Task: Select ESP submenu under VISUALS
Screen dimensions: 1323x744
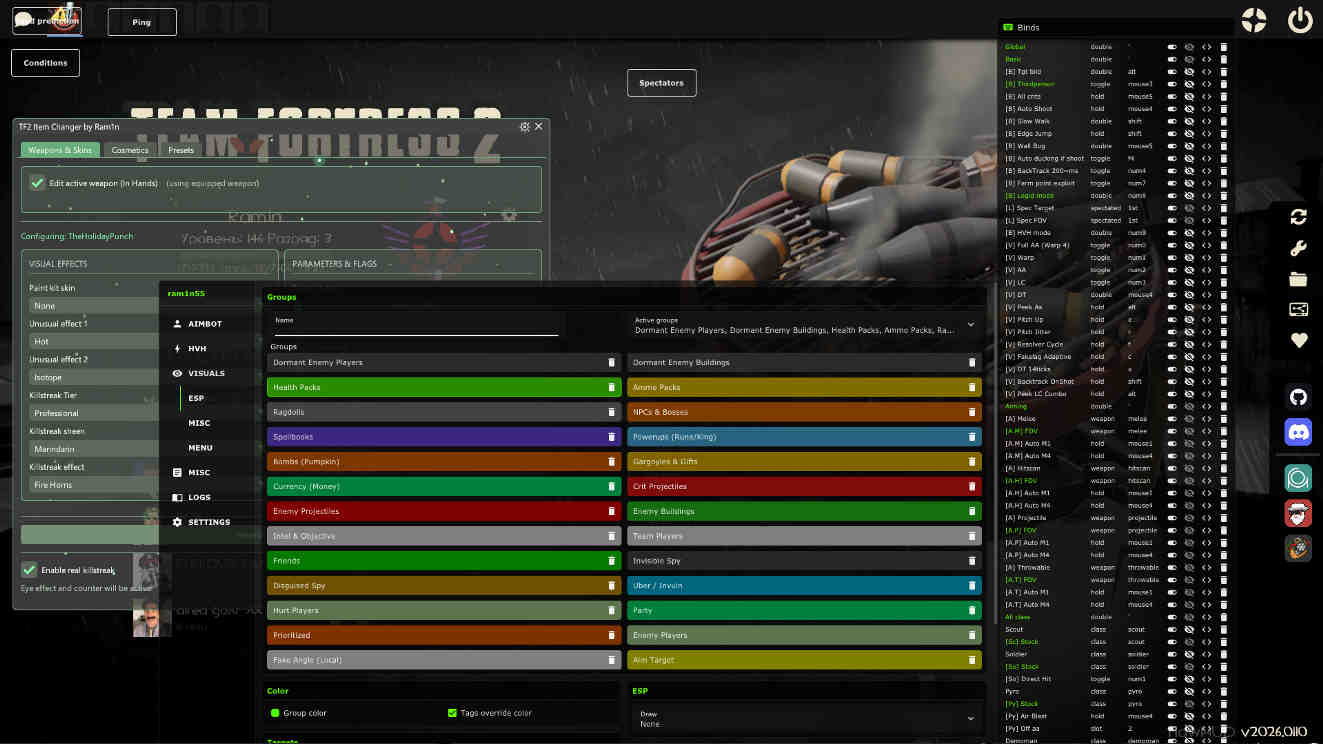Action: click(196, 398)
